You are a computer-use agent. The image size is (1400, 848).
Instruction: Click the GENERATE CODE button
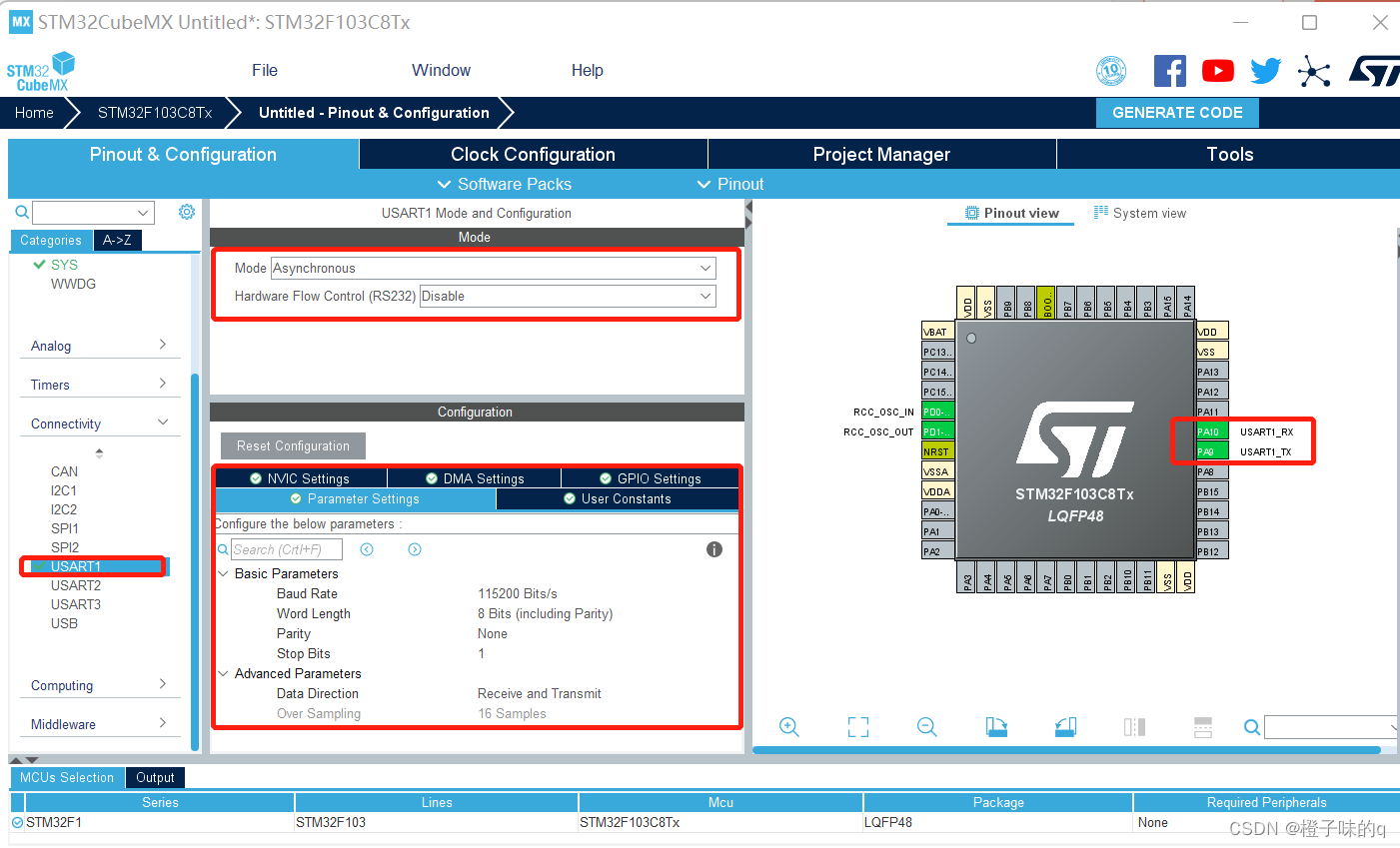1177,113
